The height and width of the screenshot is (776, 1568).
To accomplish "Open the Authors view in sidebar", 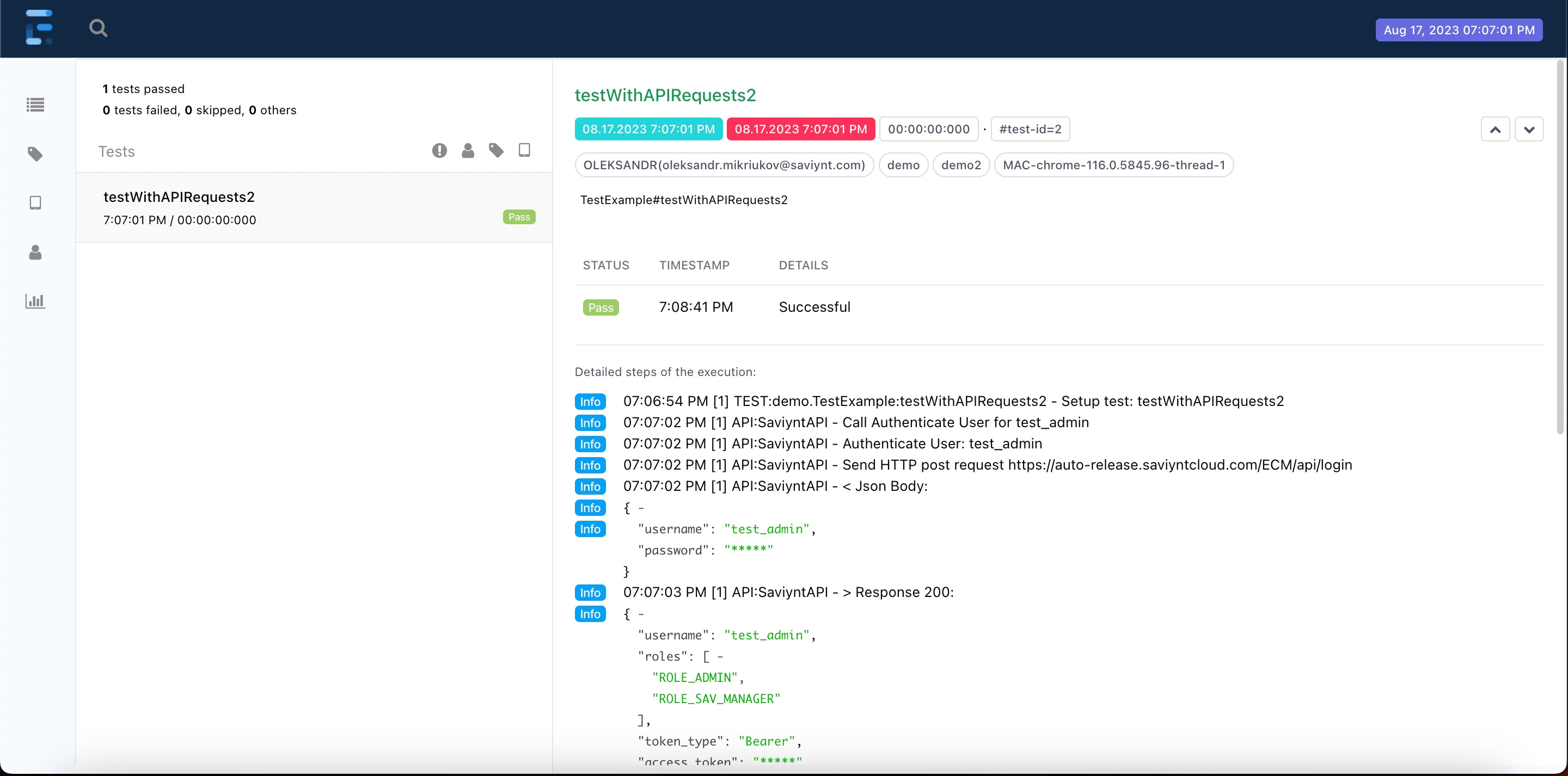I will coord(35,252).
